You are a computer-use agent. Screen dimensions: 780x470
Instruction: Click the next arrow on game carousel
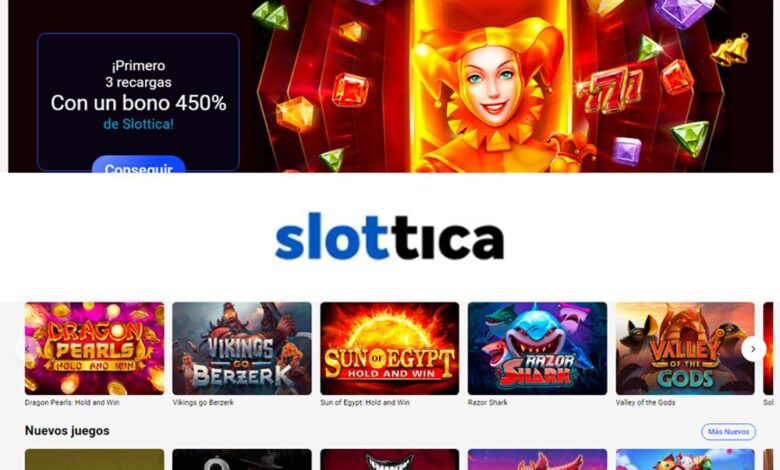pos(753,349)
